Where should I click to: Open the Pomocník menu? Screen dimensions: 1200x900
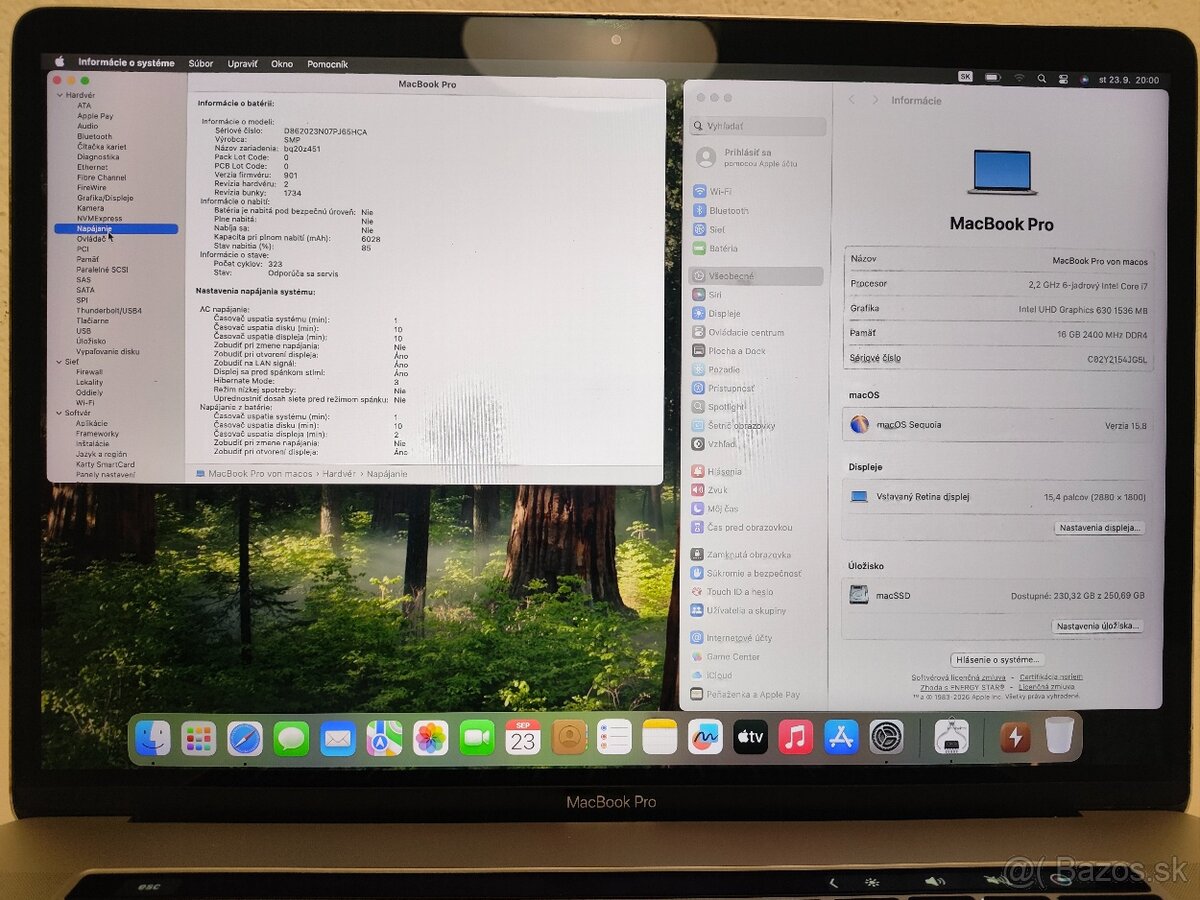pos(327,64)
